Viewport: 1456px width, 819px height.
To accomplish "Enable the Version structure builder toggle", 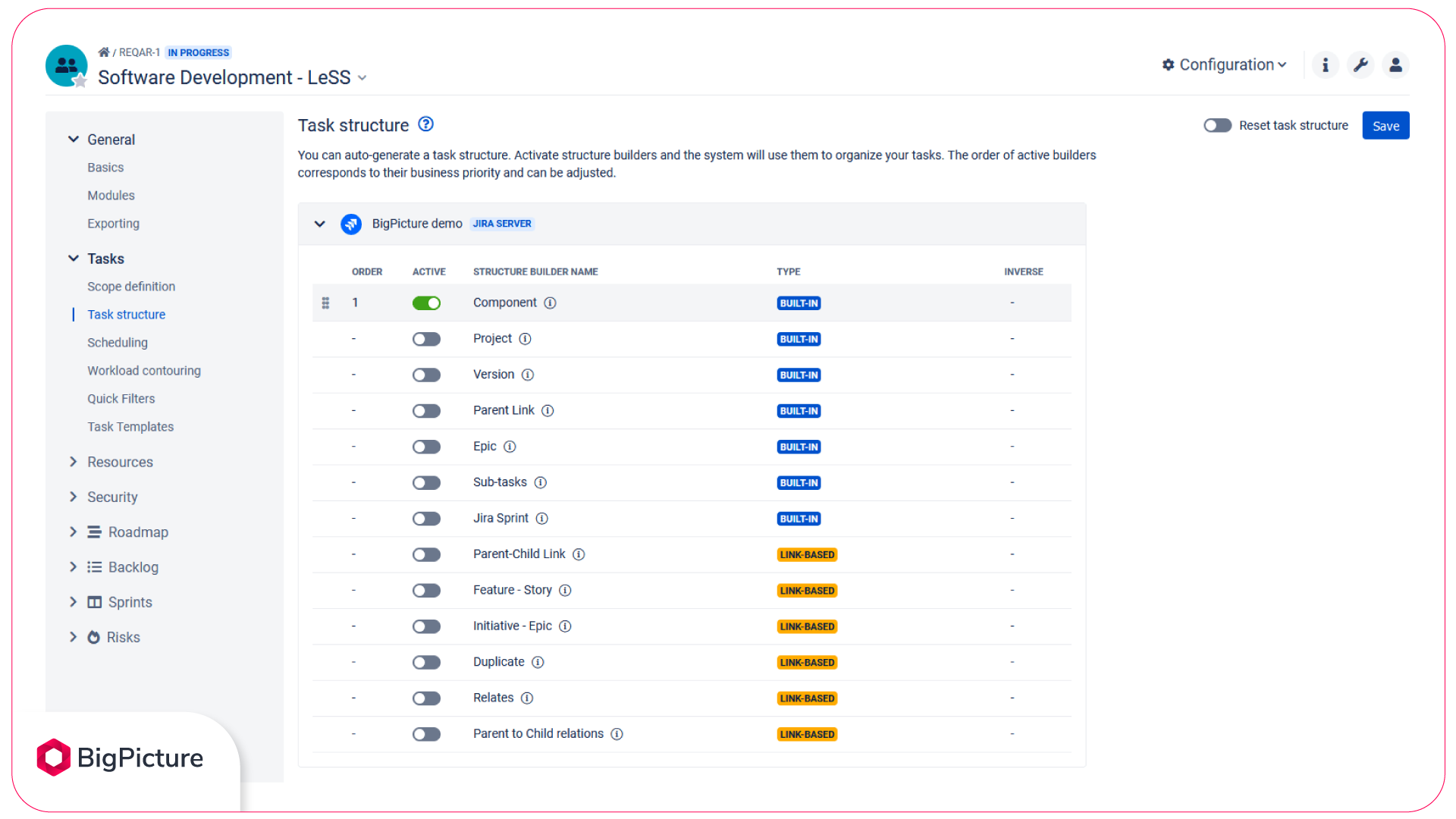I will [x=426, y=375].
